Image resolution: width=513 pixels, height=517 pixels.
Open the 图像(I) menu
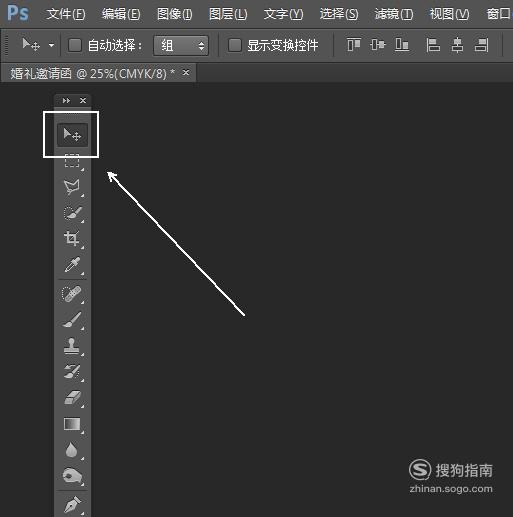click(175, 14)
